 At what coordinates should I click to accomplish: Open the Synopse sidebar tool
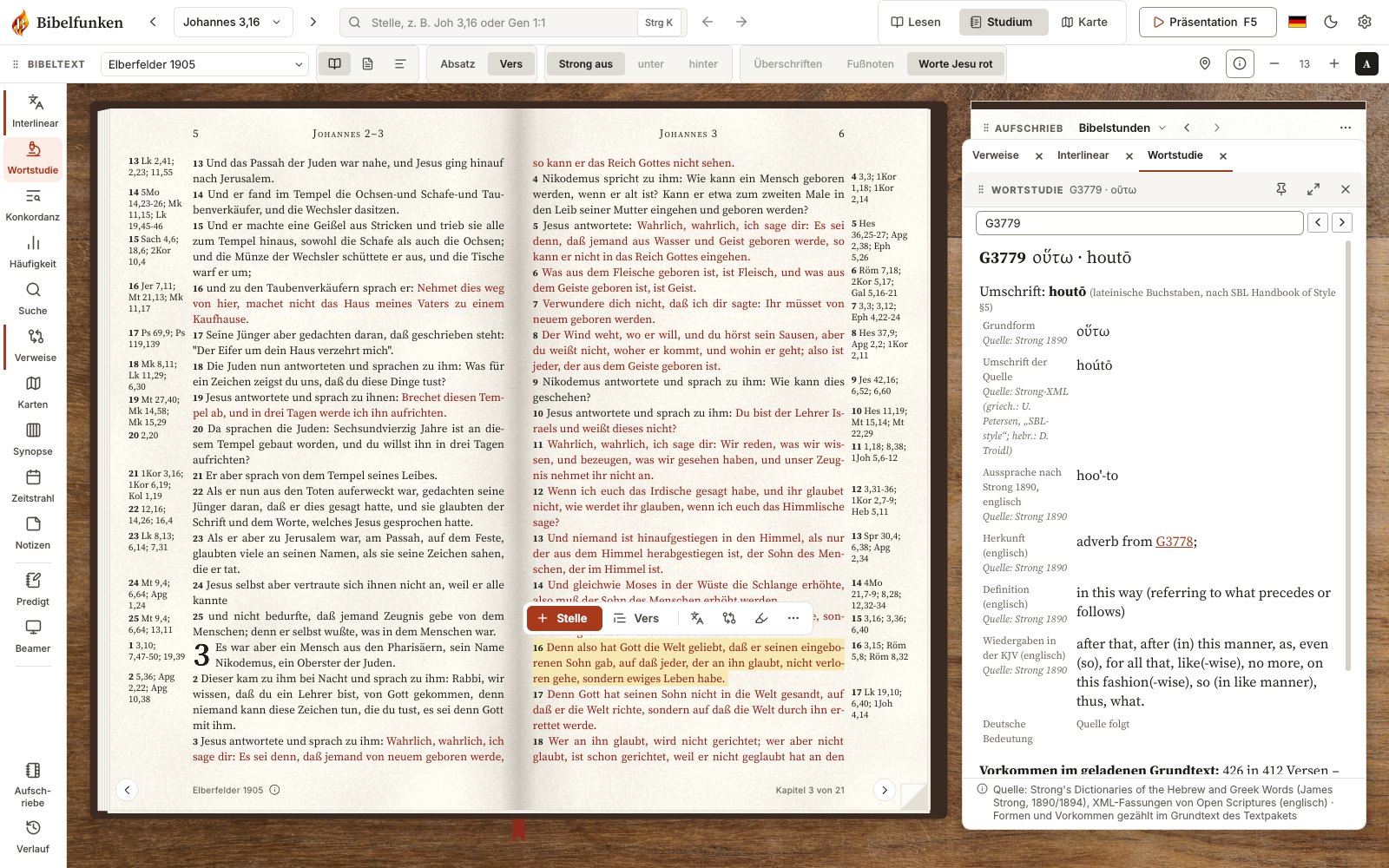[x=33, y=440]
